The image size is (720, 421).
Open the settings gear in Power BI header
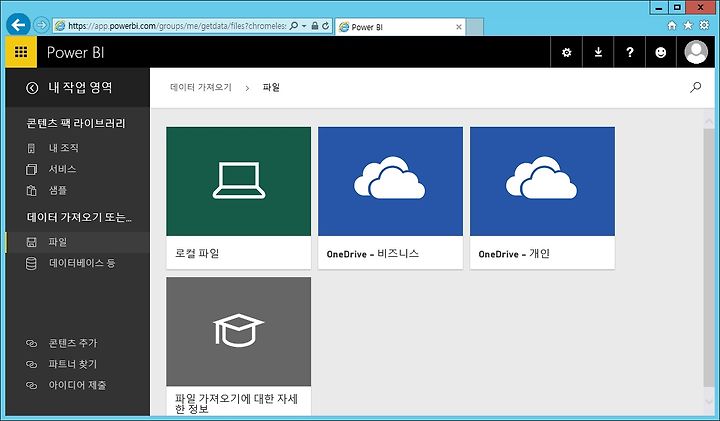(567, 52)
